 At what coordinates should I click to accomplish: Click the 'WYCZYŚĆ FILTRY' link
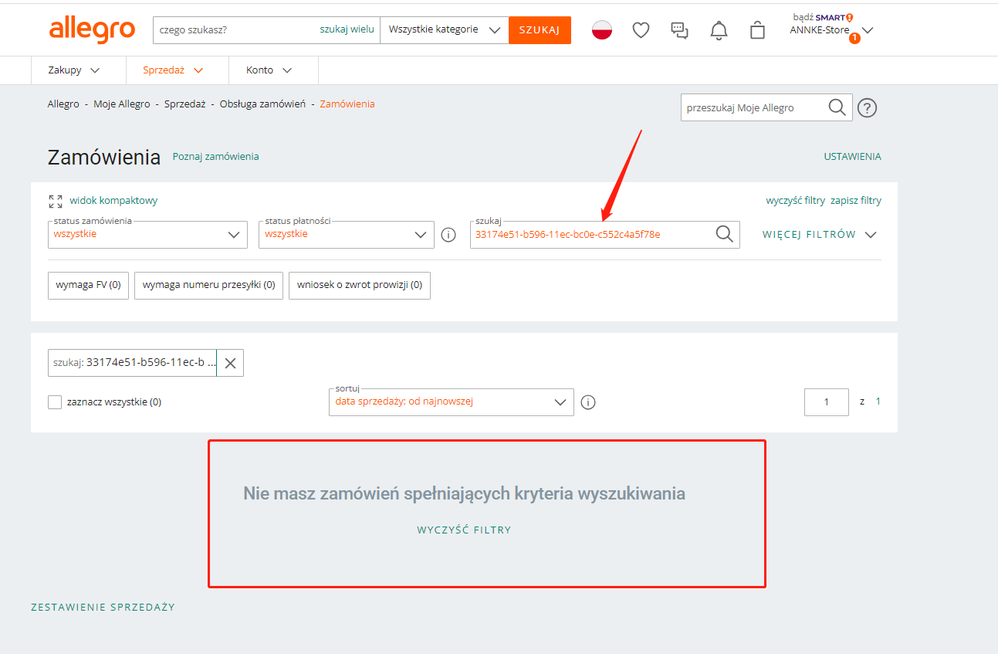[x=464, y=530]
